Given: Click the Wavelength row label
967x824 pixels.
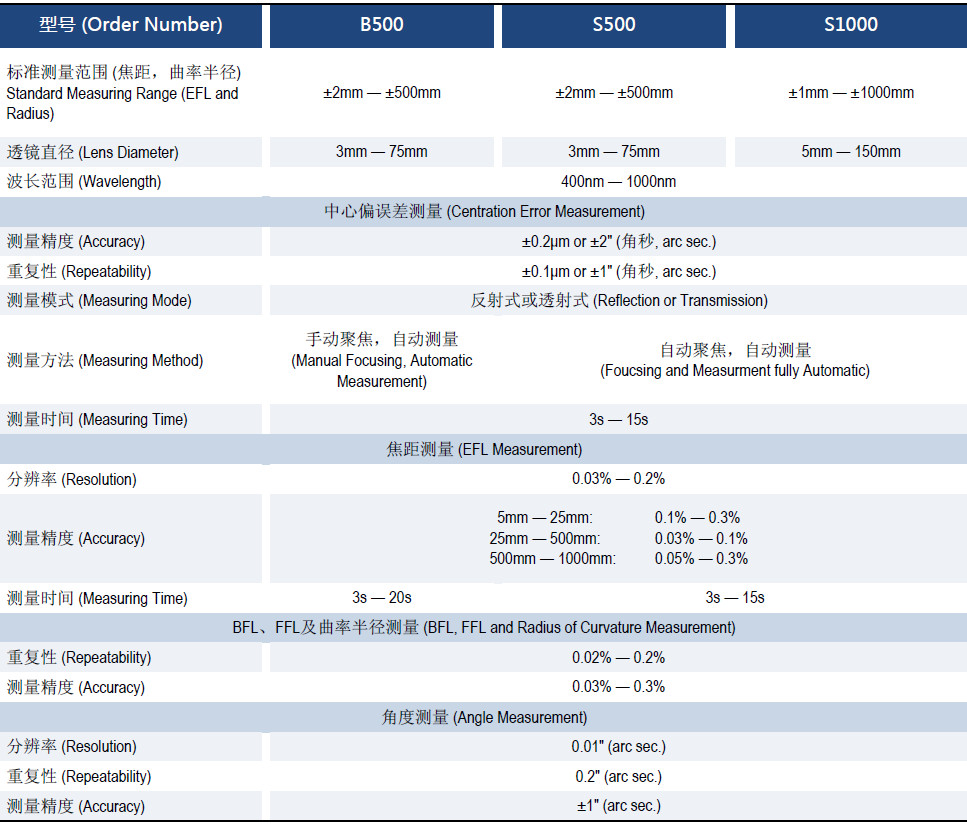Looking at the screenshot, I should pos(84,182).
